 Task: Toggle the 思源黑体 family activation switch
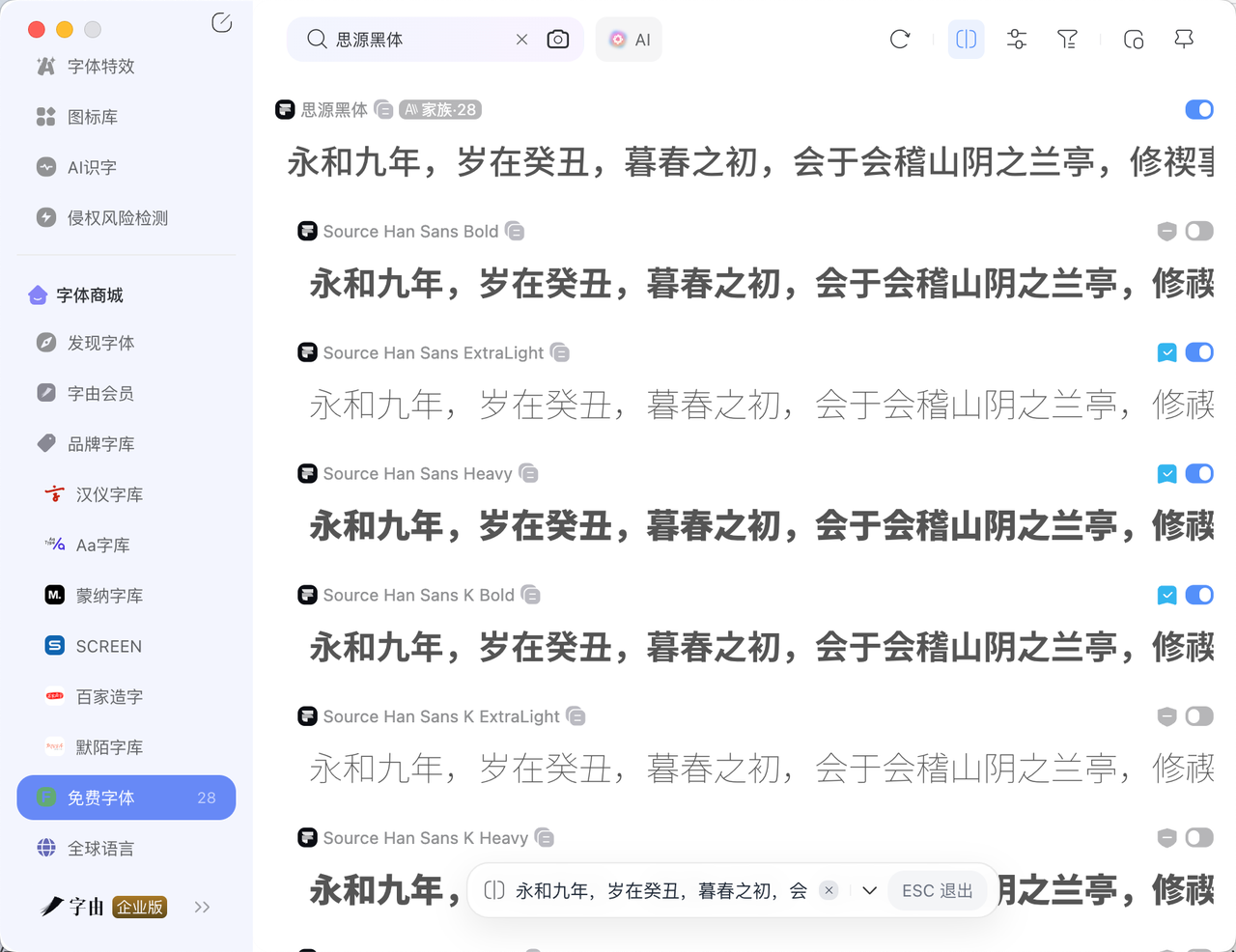tap(1198, 110)
